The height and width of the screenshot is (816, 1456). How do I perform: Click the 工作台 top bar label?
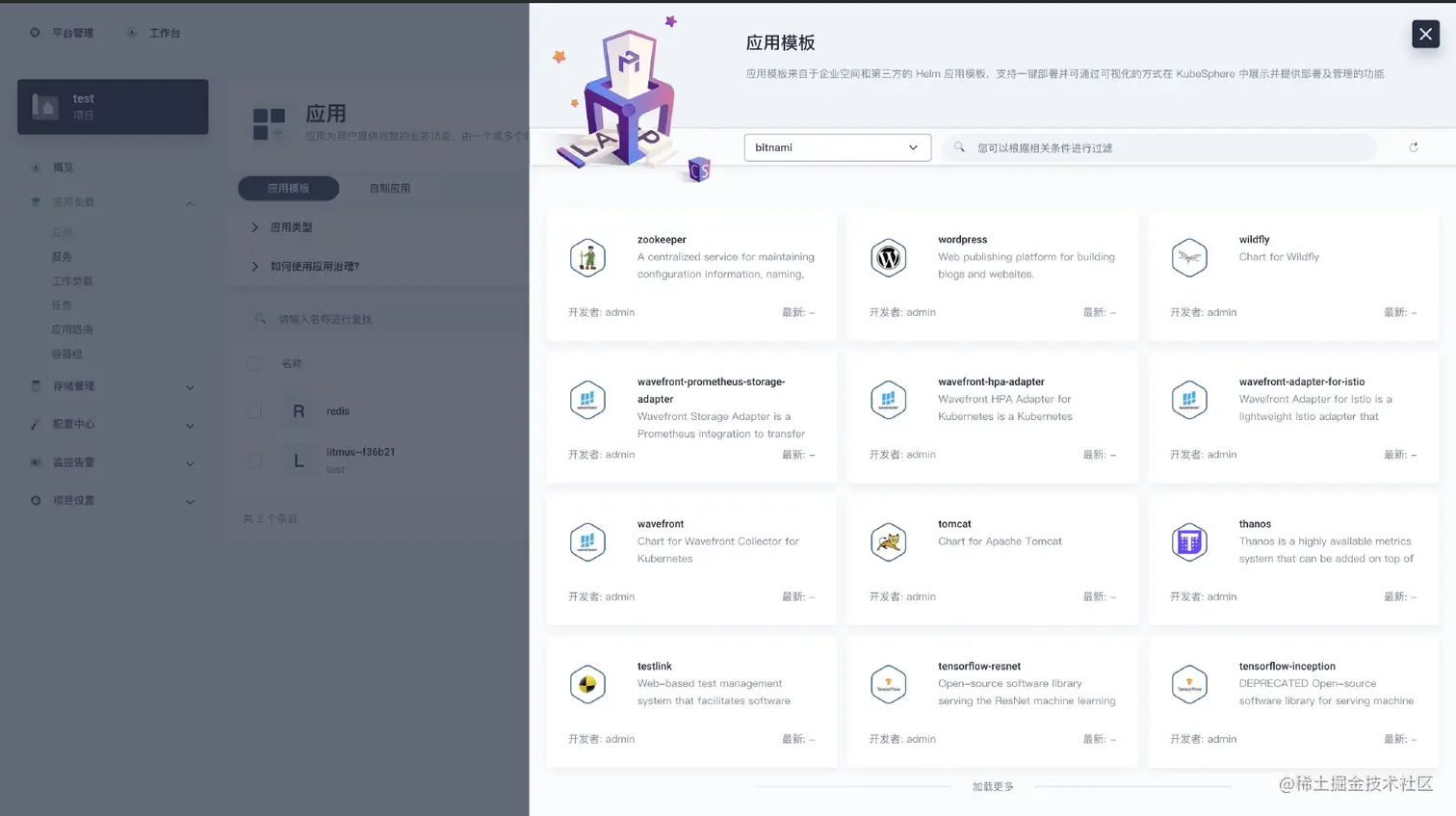(x=165, y=33)
